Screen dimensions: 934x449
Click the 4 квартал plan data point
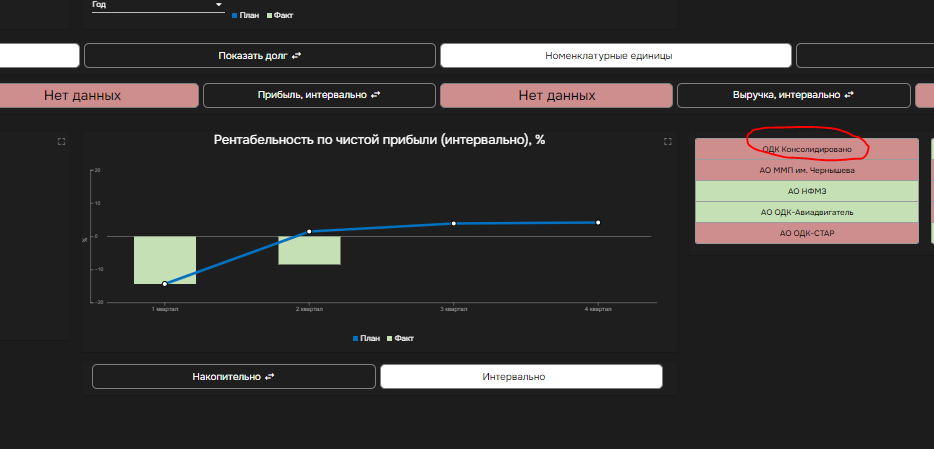[x=598, y=222]
